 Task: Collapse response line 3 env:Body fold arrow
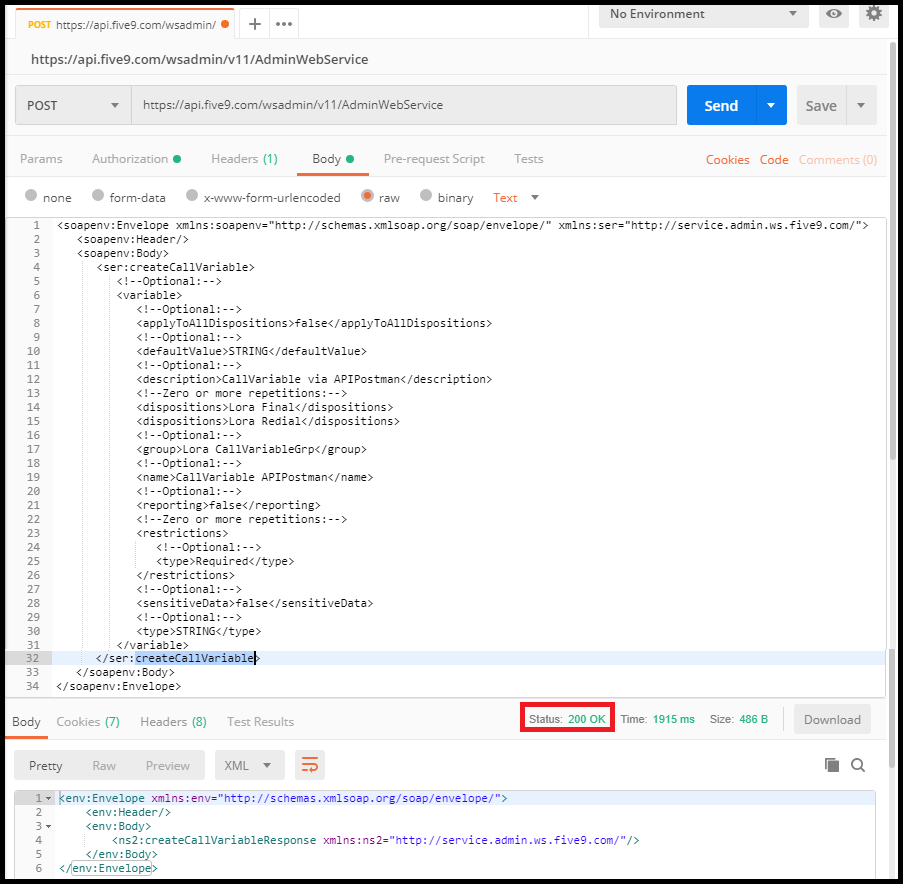tap(49, 826)
